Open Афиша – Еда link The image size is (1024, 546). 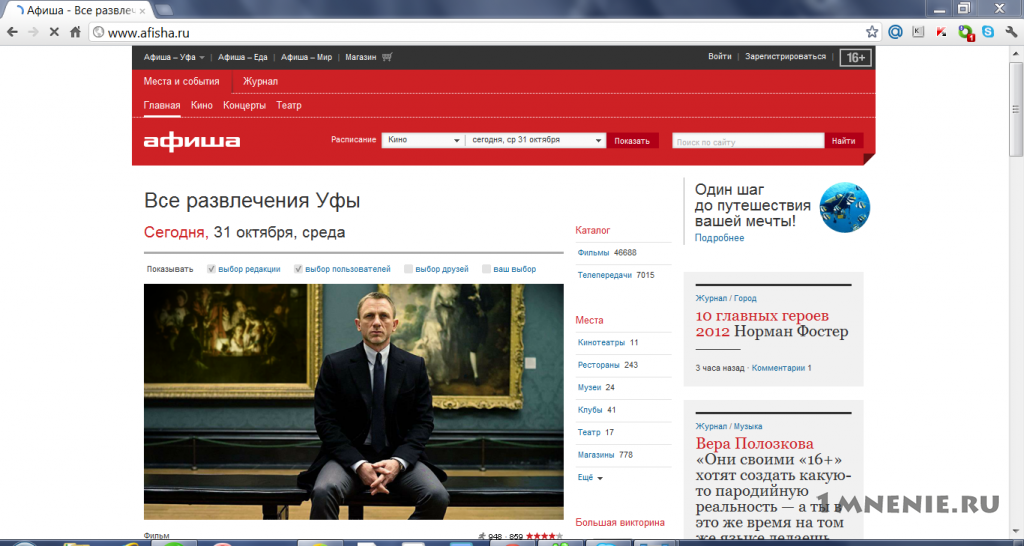point(243,57)
